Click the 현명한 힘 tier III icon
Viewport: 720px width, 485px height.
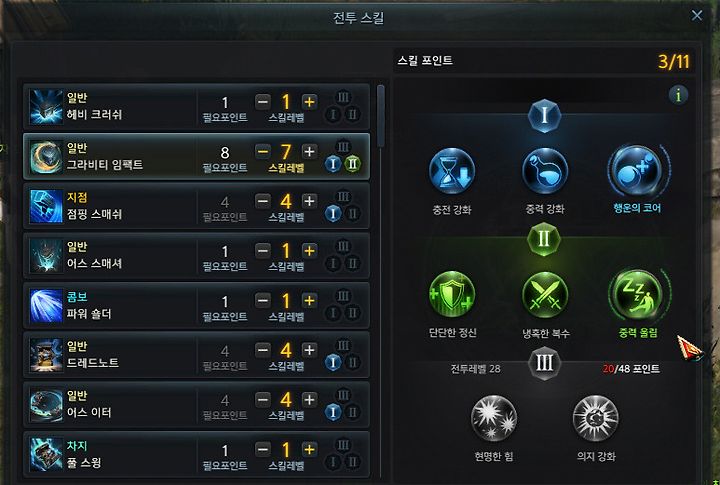click(494, 418)
